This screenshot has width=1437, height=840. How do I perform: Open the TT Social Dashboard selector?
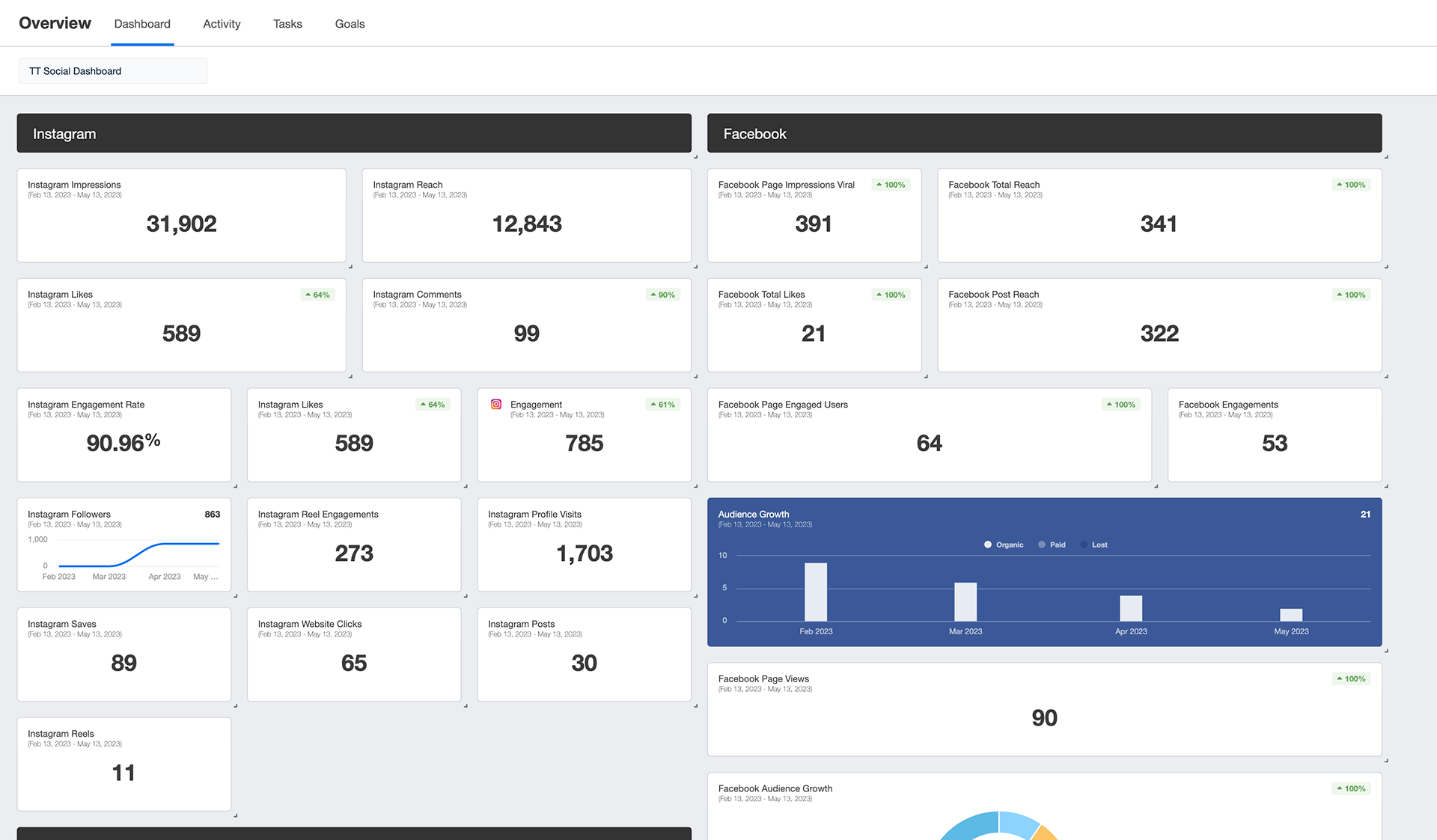112,71
